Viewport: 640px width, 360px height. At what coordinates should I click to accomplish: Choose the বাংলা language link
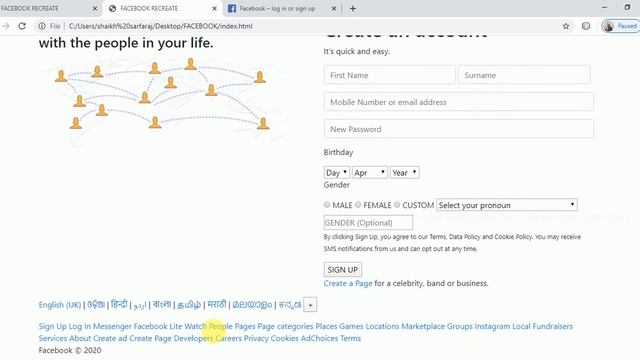tap(162, 304)
